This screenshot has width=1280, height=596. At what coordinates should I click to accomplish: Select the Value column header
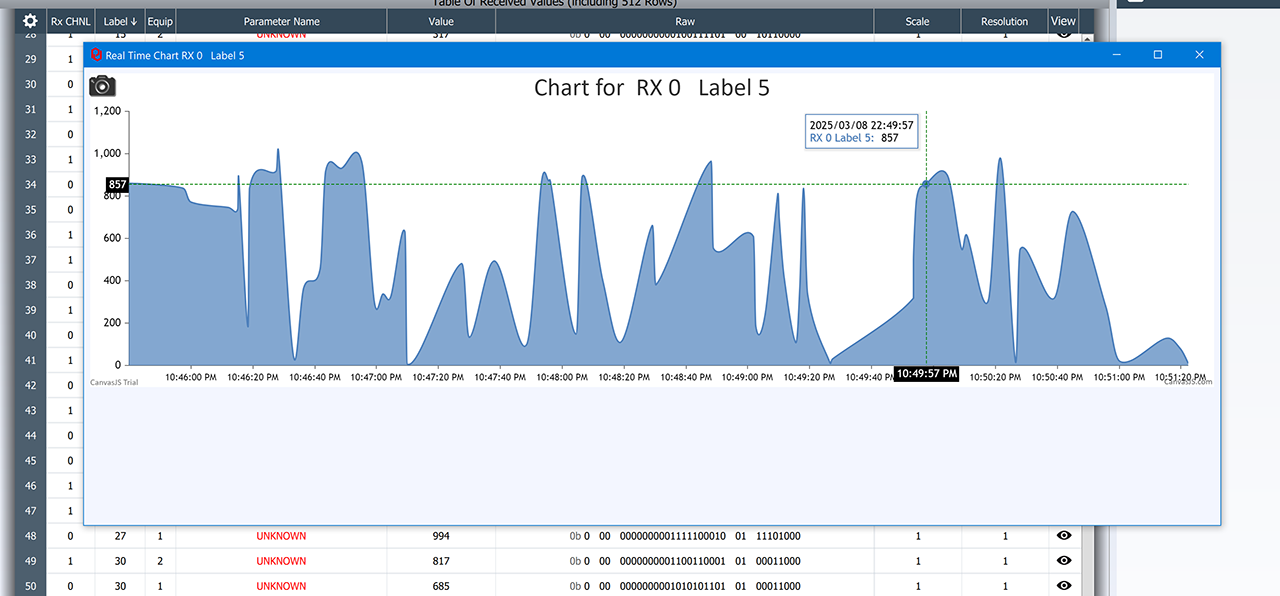click(441, 21)
